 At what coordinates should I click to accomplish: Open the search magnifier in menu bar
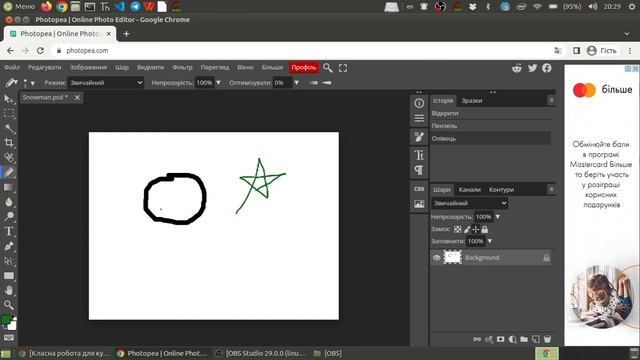click(x=327, y=68)
